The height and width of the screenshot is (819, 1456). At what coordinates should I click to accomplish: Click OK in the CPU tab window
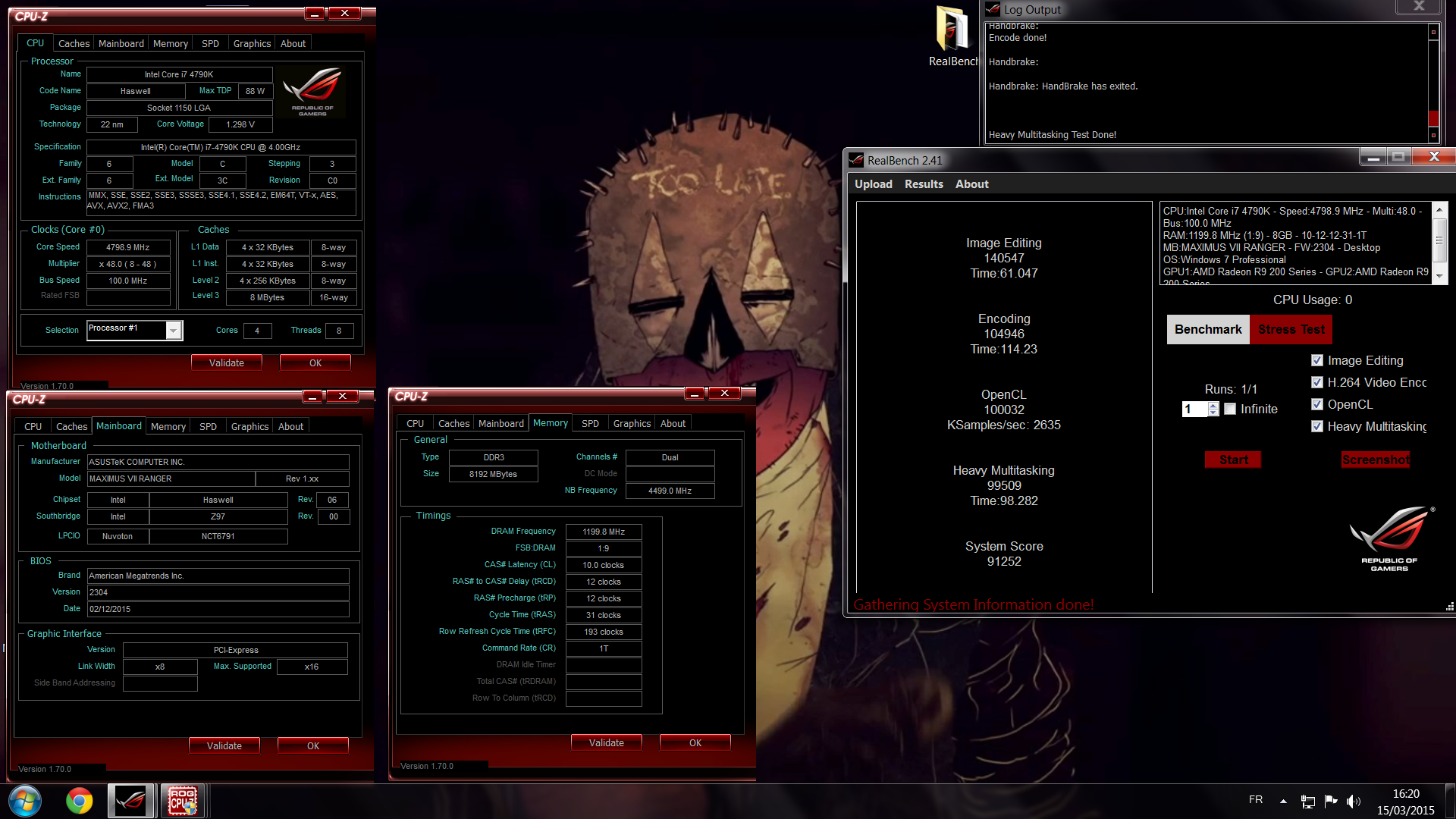pos(315,362)
